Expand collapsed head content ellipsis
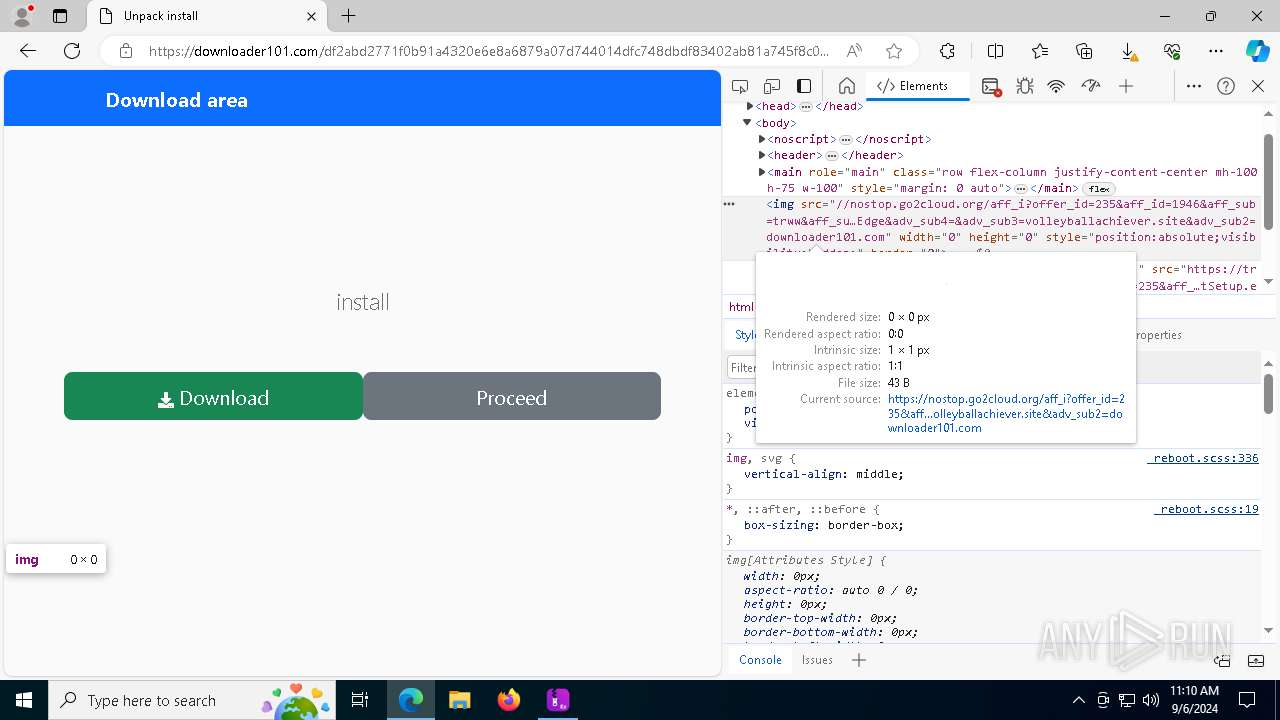This screenshot has height=720, width=1280. point(806,106)
